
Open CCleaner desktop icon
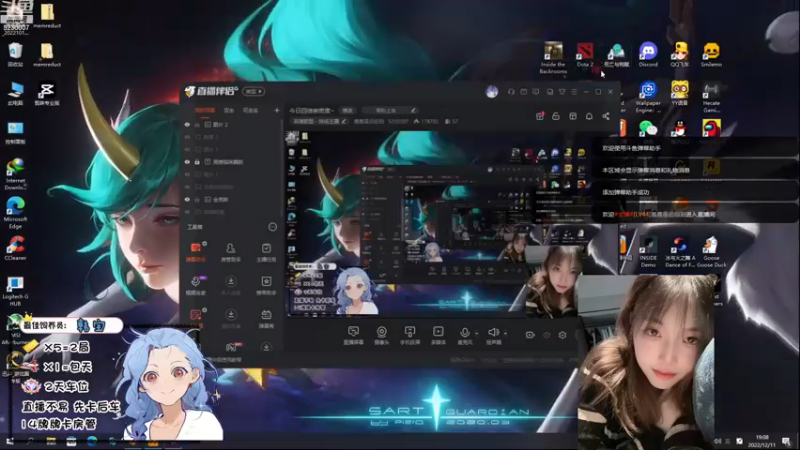click(15, 248)
